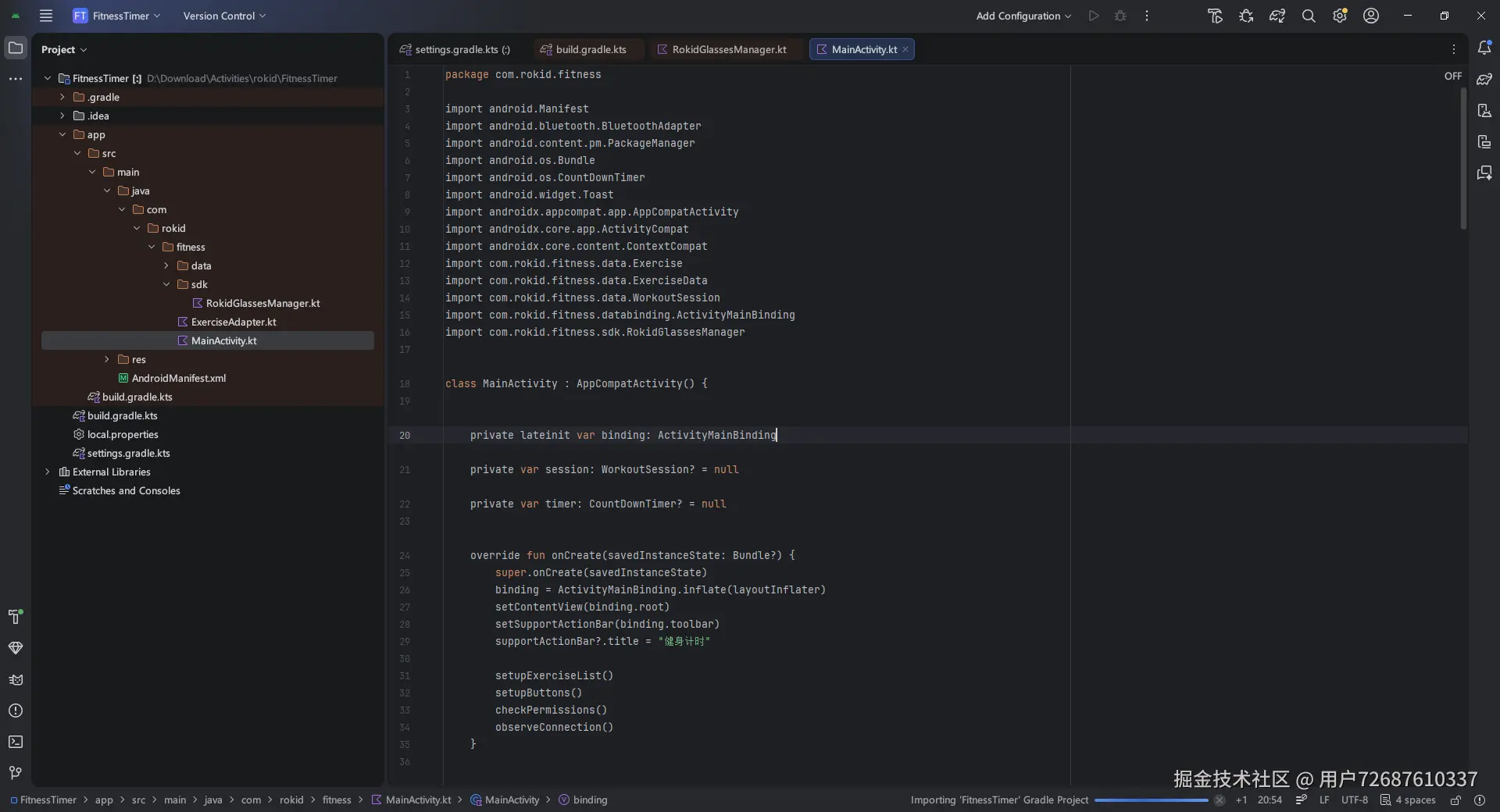This screenshot has width=1500, height=812.
Task: Click the Gradle import progress bar
Action: click(x=1151, y=800)
